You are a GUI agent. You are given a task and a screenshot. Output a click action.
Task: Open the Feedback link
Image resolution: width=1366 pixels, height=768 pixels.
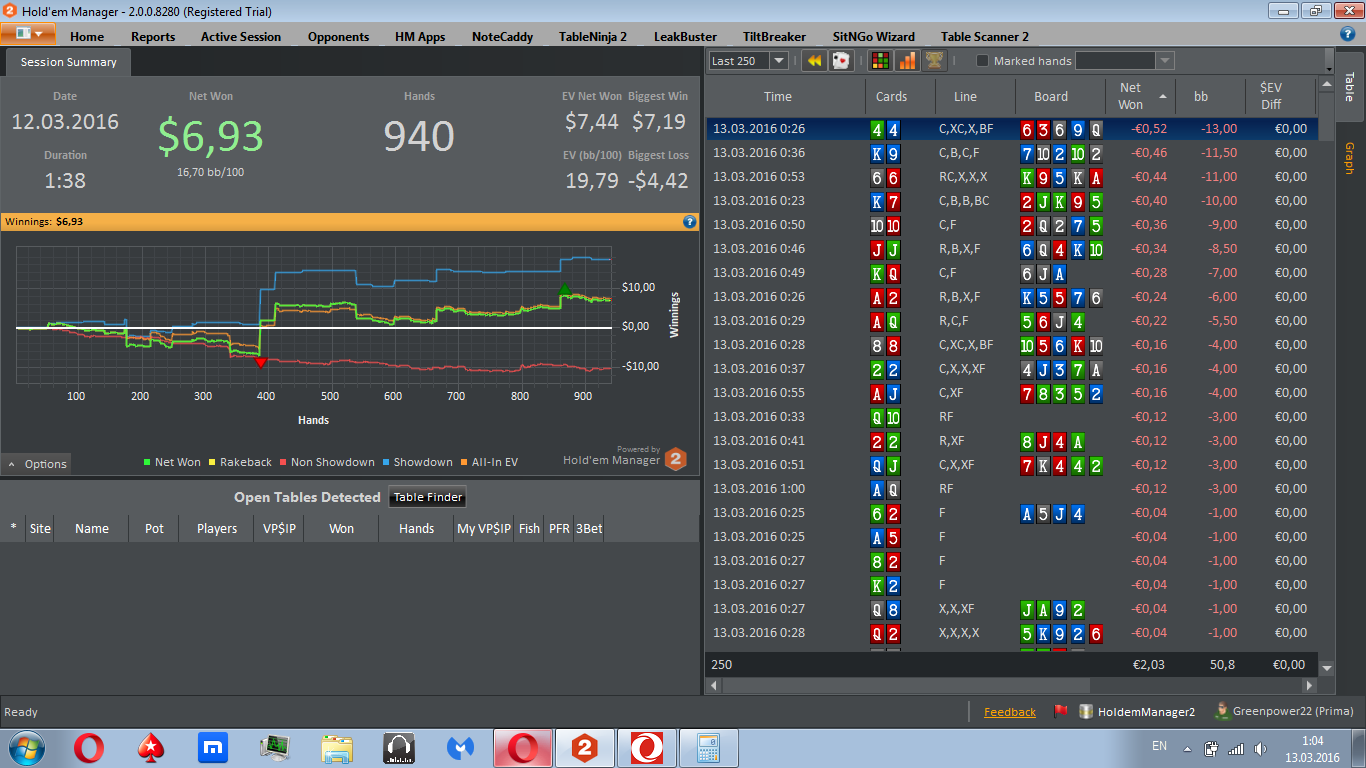point(1010,712)
